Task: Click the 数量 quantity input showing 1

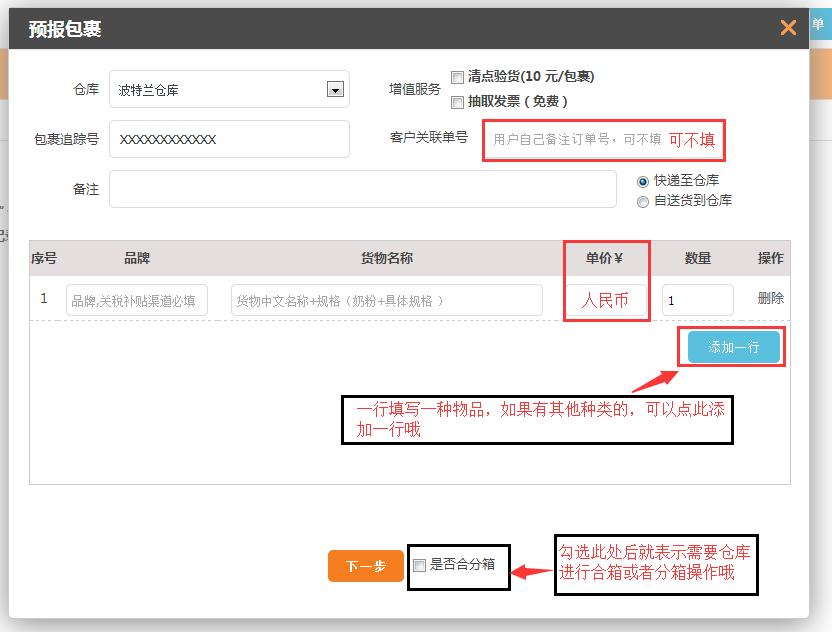Action: (697, 298)
